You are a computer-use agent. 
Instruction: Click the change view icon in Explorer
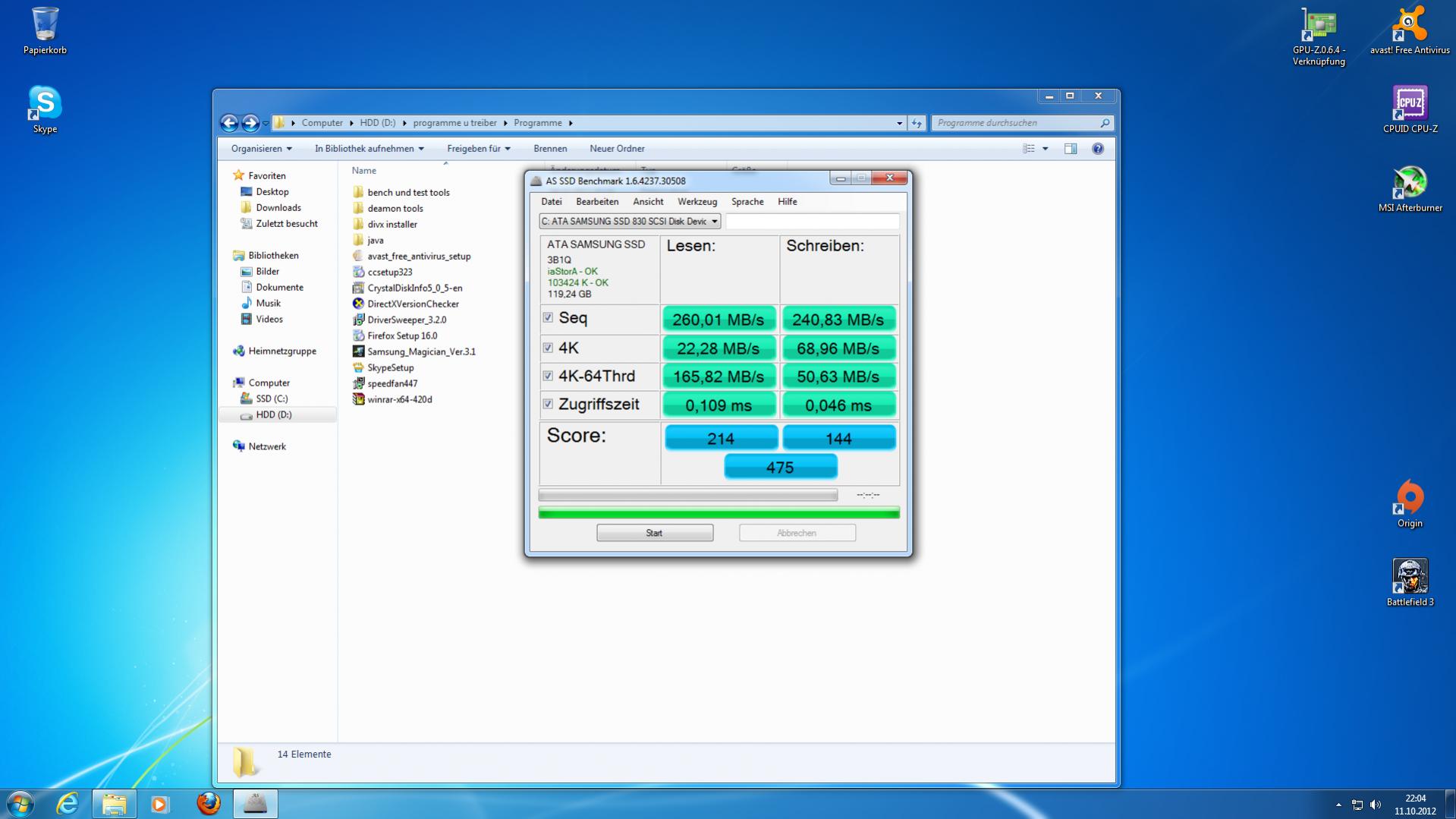pyautogui.click(x=1029, y=149)
